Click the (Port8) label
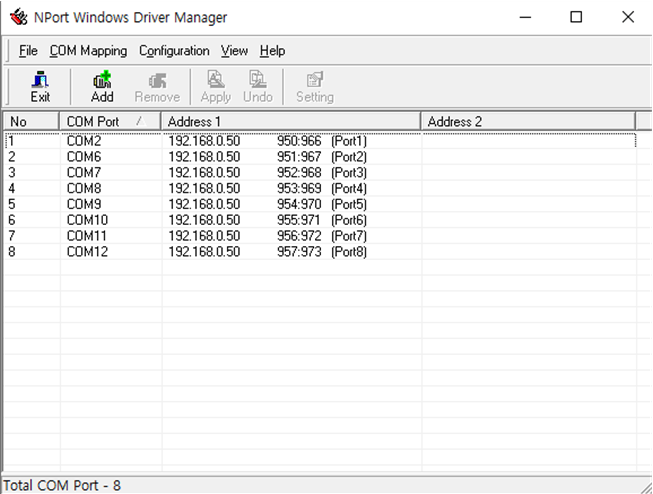This screenshot has height=494, width=653. click(x=349, y=252)
